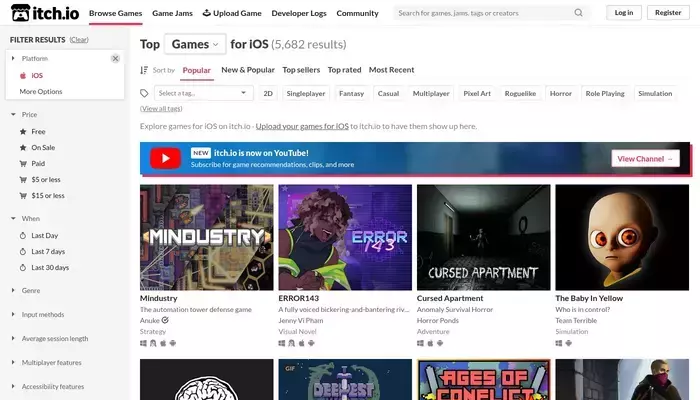700x400 pixels.
Task: Click the Linux icon under Mindustry
Action: tap(153, 343)
